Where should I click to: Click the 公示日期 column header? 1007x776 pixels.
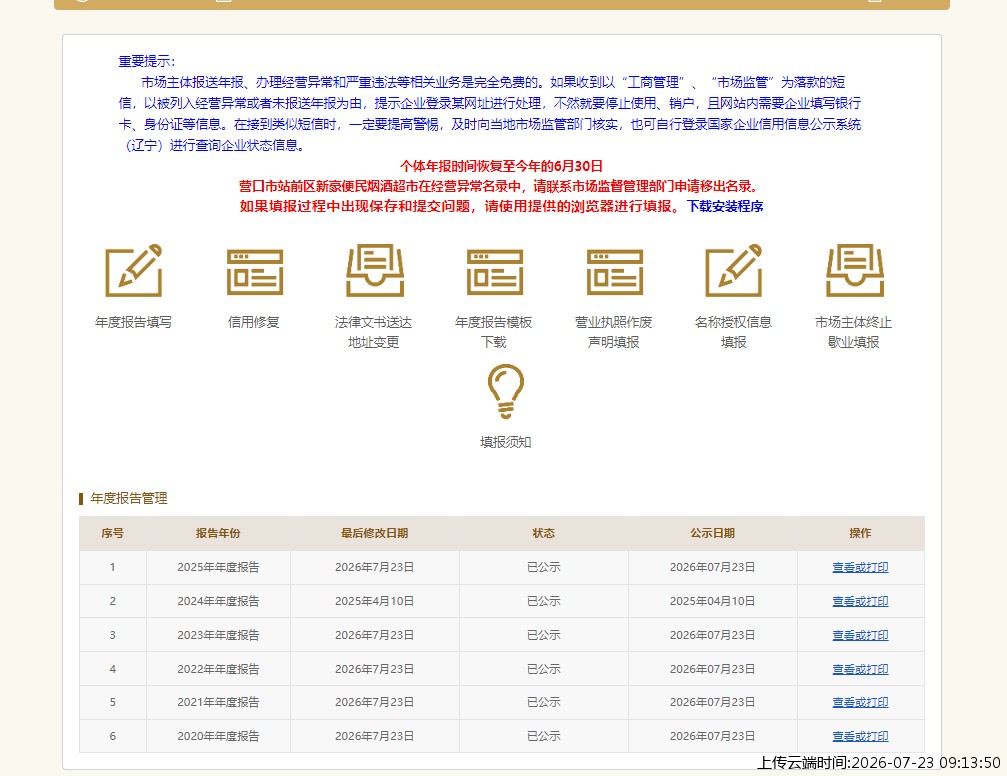(712, 533)
